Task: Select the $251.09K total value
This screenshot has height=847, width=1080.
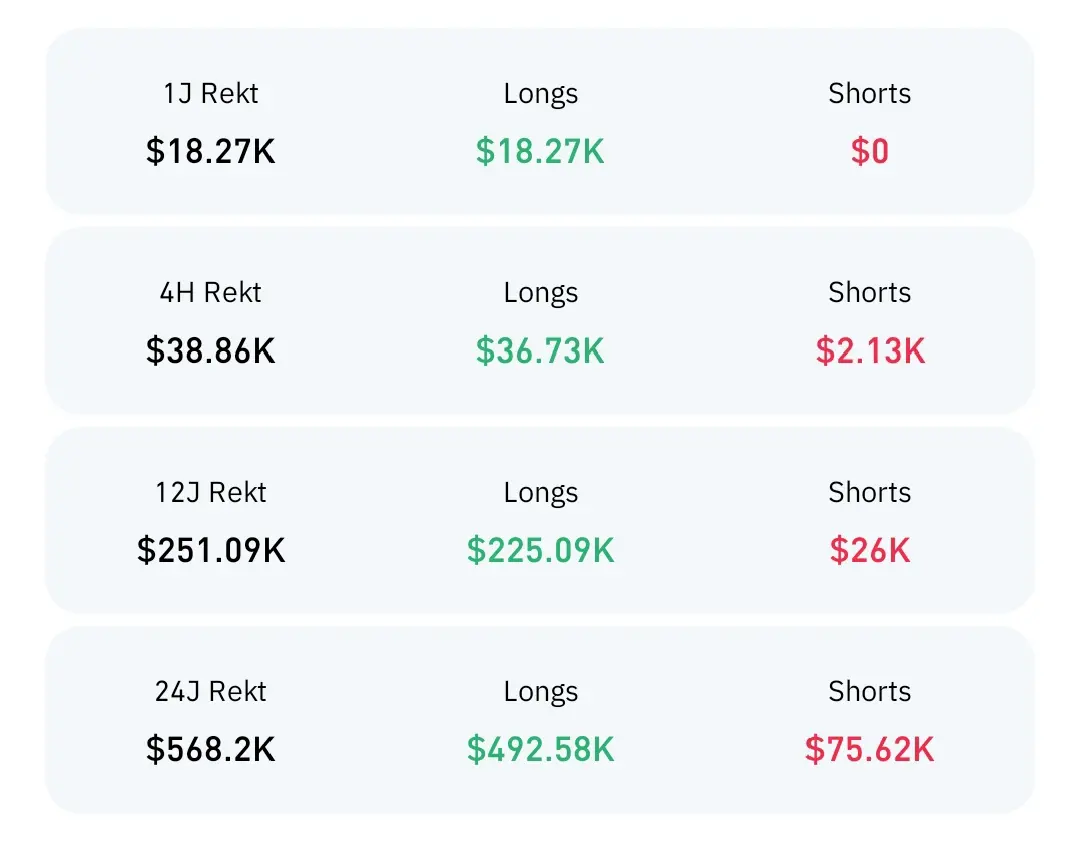Action: tap(211, 550)
